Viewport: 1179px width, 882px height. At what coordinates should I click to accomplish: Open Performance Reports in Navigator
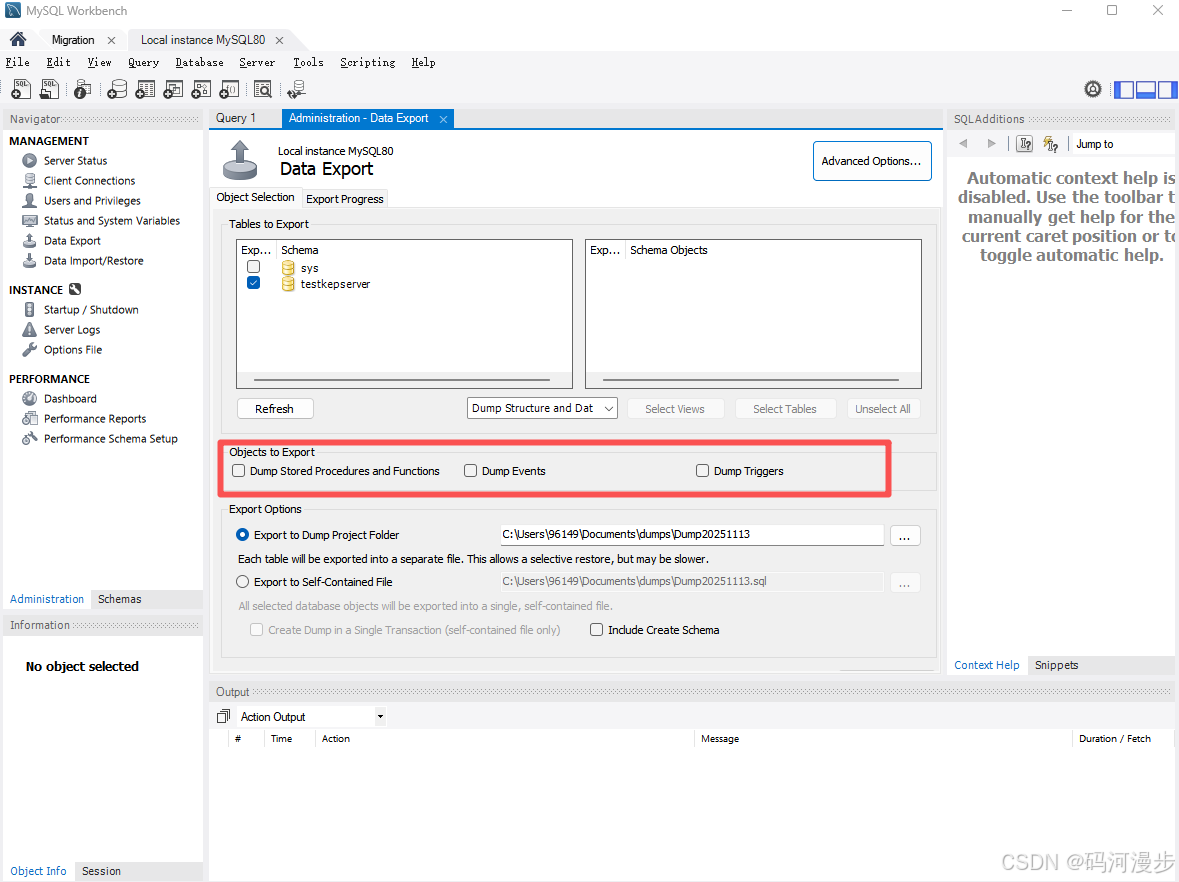coord(95,419)
